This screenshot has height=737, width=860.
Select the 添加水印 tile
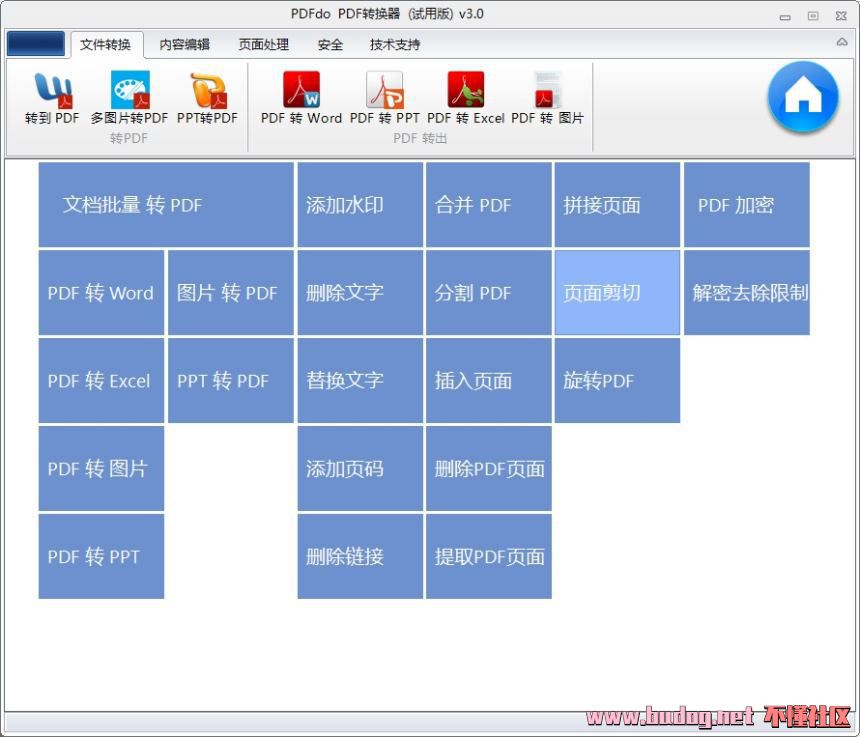point(360,205)
